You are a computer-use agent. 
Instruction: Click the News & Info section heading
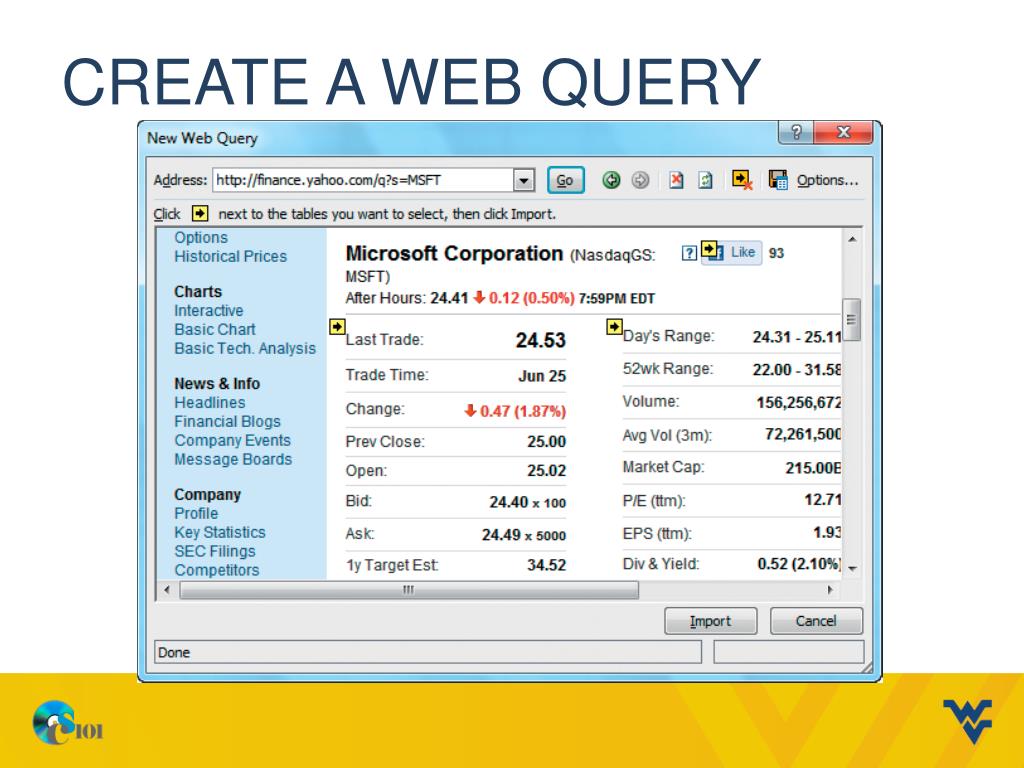point(217,384)
